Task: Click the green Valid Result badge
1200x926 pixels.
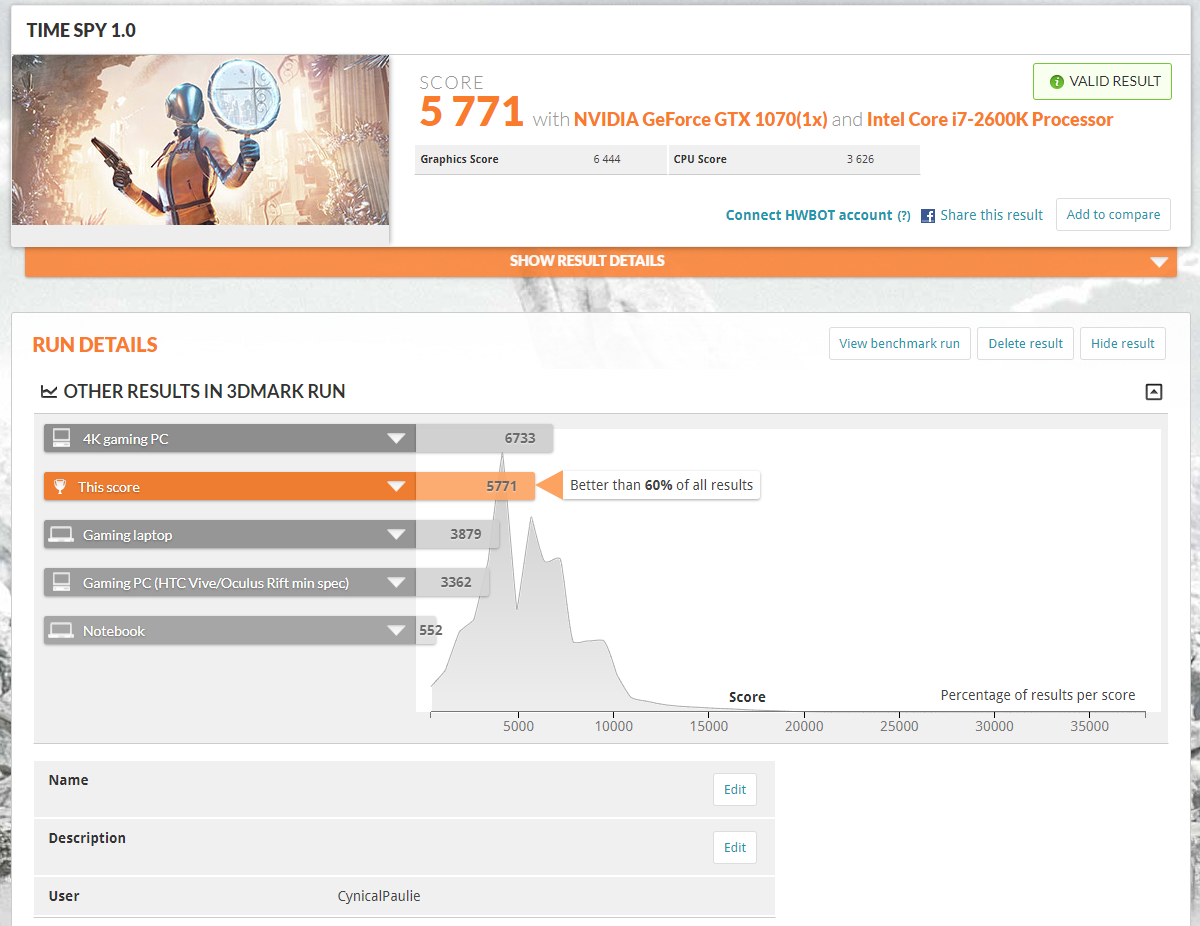Action: pyautogui.click(x=1102, y=82)
